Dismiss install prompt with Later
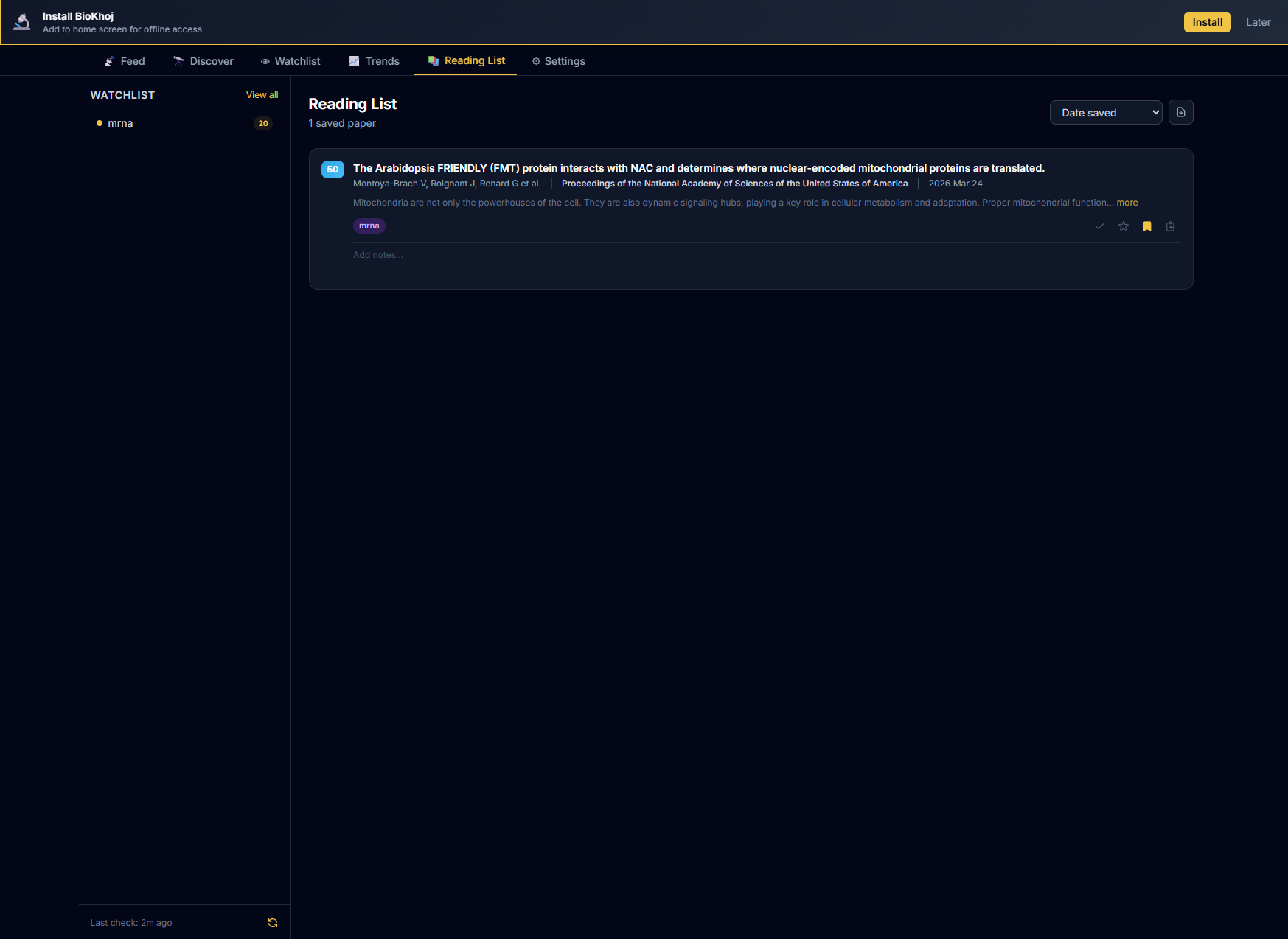The image size is (1288, 939). (x=1258, y=21)
